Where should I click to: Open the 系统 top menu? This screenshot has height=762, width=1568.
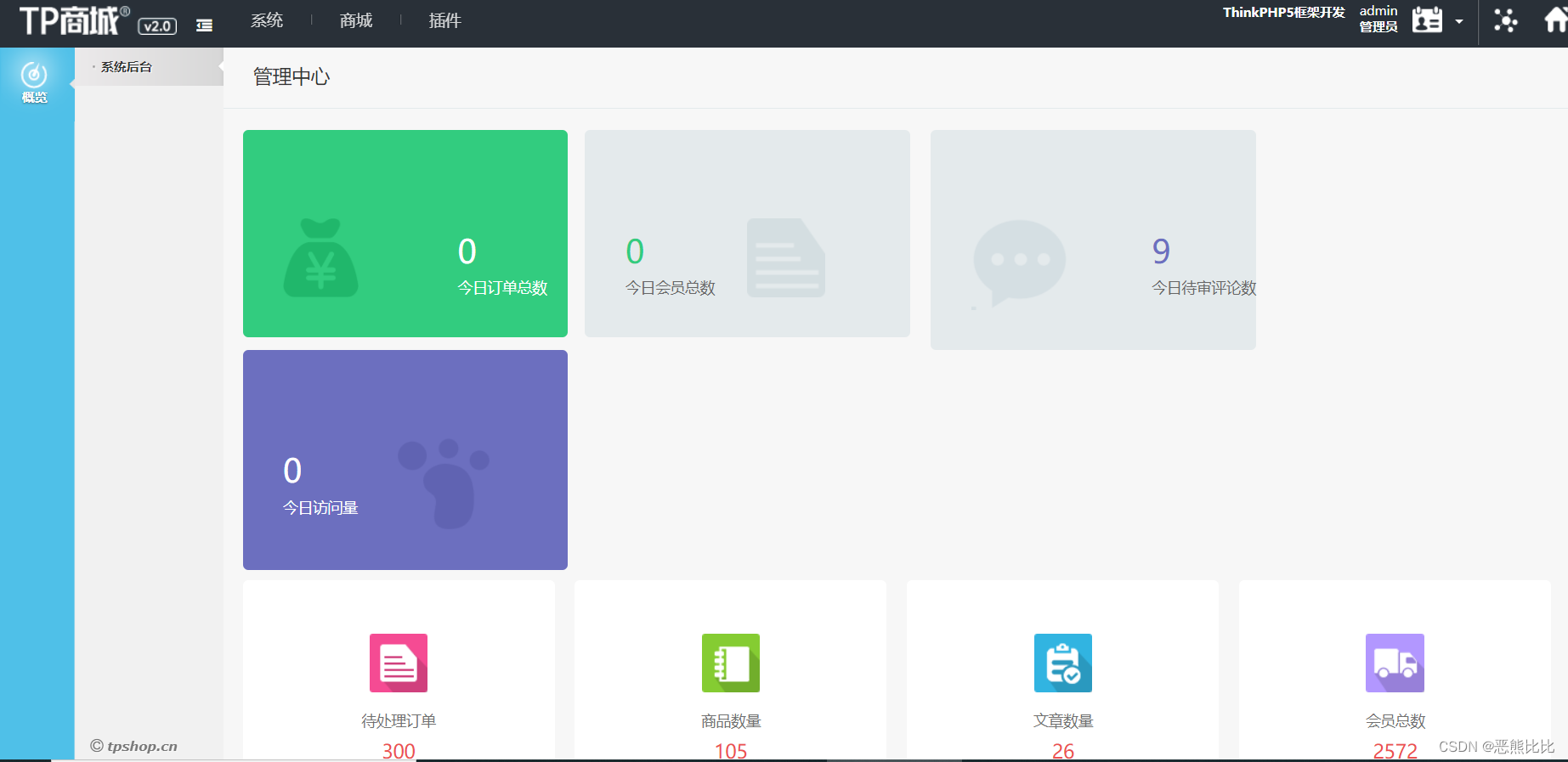(267, 20)
